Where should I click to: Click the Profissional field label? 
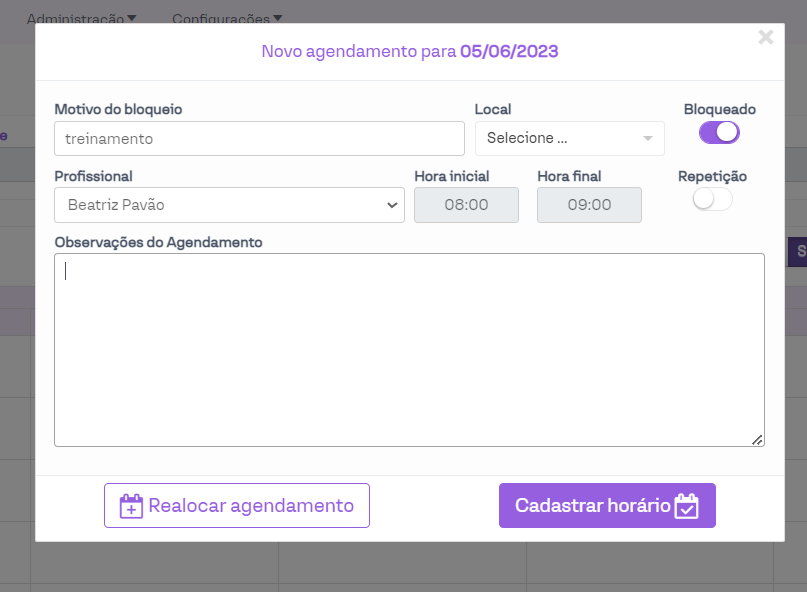pos(93,176)
